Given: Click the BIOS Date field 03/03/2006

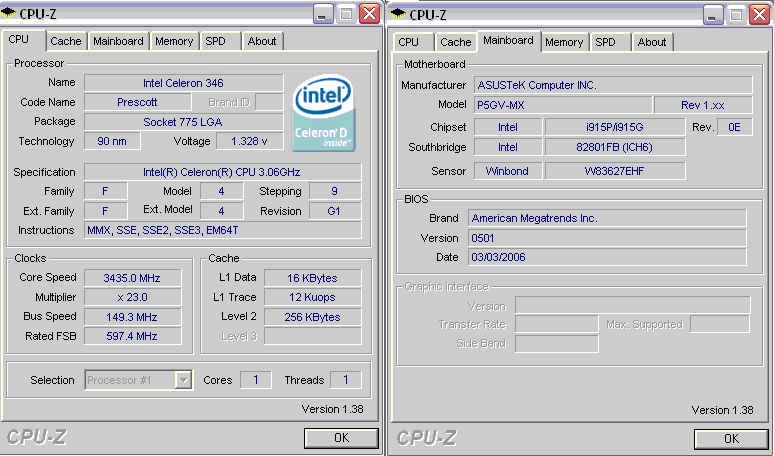Looking at the screenshot, I should 607,257.
